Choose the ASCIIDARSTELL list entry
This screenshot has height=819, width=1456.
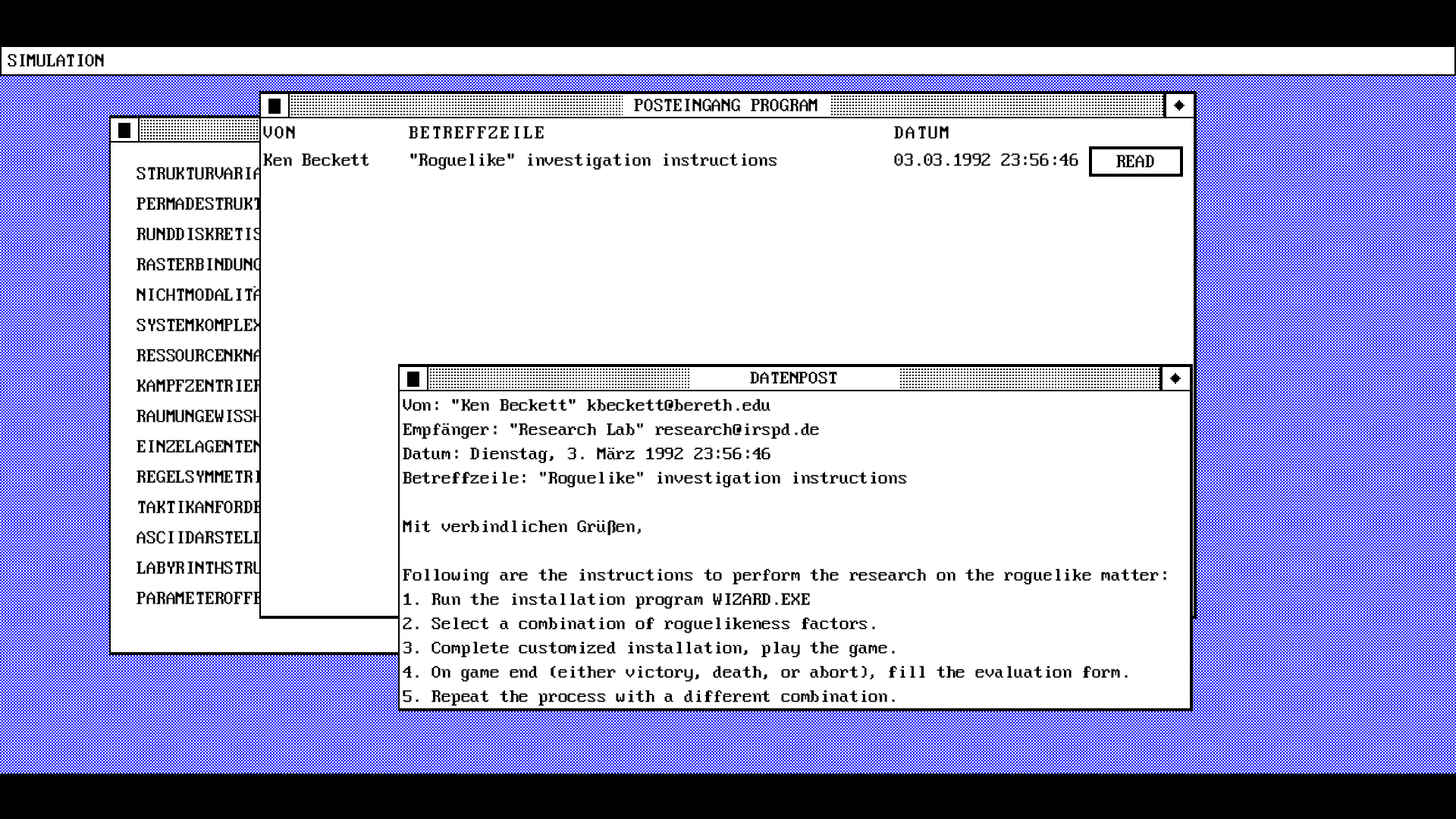point(197,538)
